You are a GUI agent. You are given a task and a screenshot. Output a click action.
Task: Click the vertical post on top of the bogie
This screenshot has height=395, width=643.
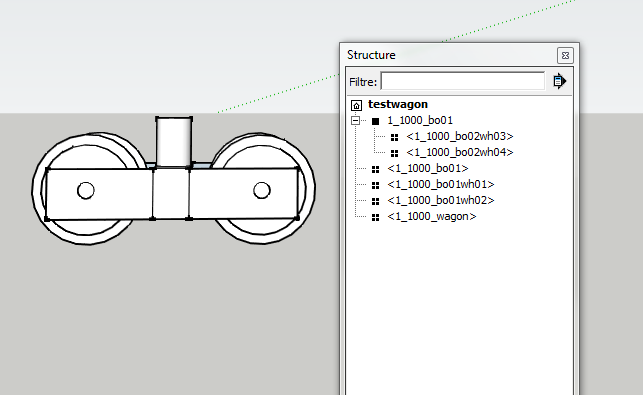click(174, 142)
